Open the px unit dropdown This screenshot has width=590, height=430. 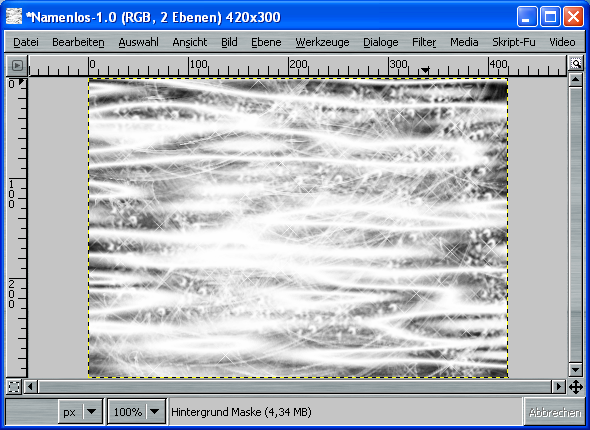click(x=80, y=412)
